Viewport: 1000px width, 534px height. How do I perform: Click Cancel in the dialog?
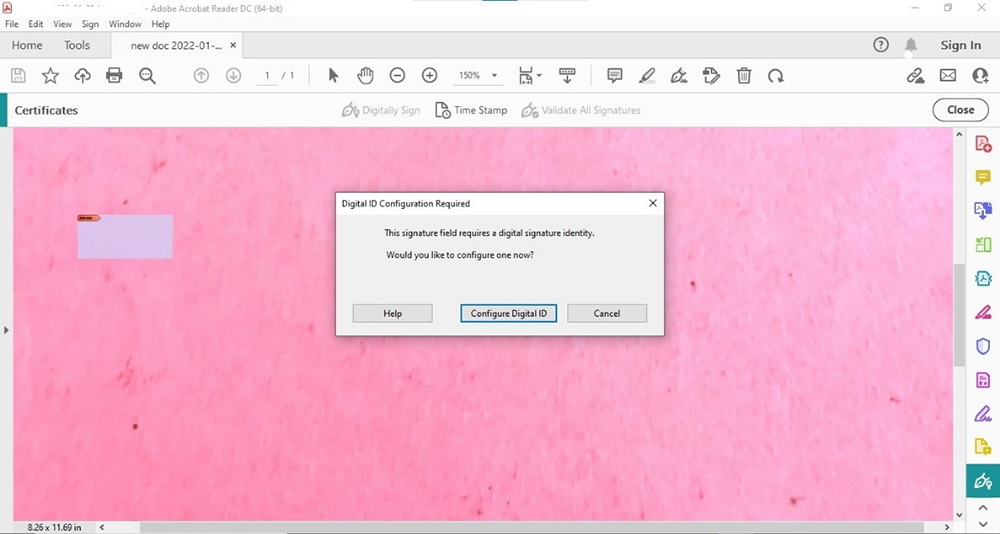coord(606,313)
